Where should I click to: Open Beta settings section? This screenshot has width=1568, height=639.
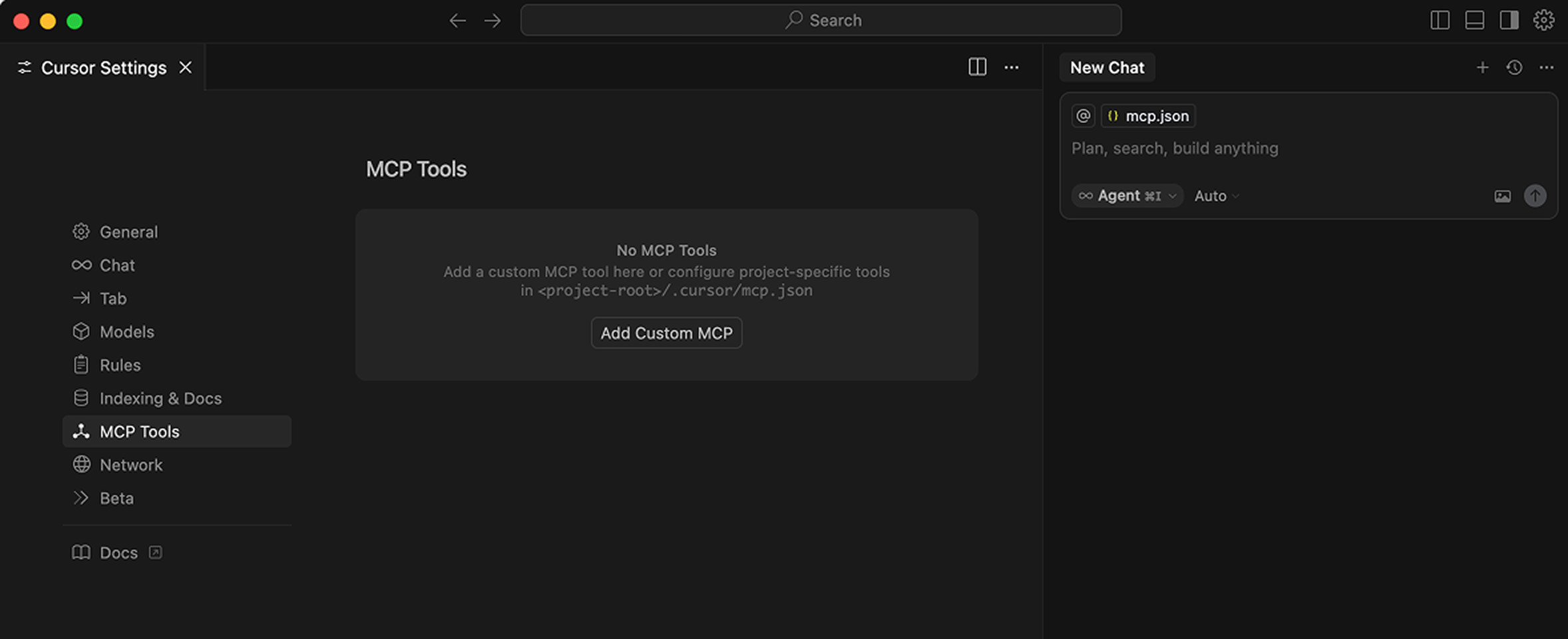(x=176, y=498)
